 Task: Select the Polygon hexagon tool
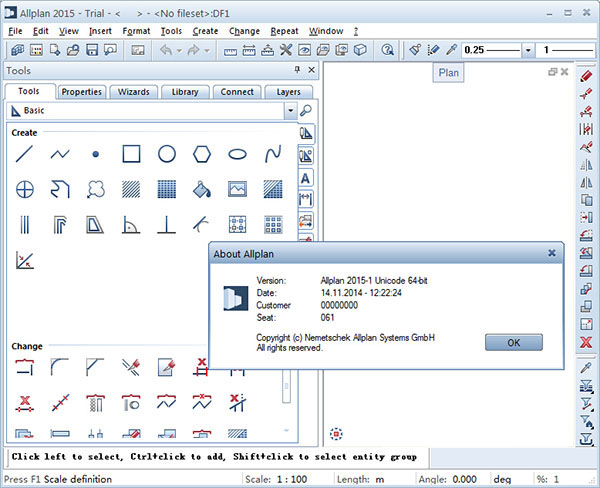(202, 154)
